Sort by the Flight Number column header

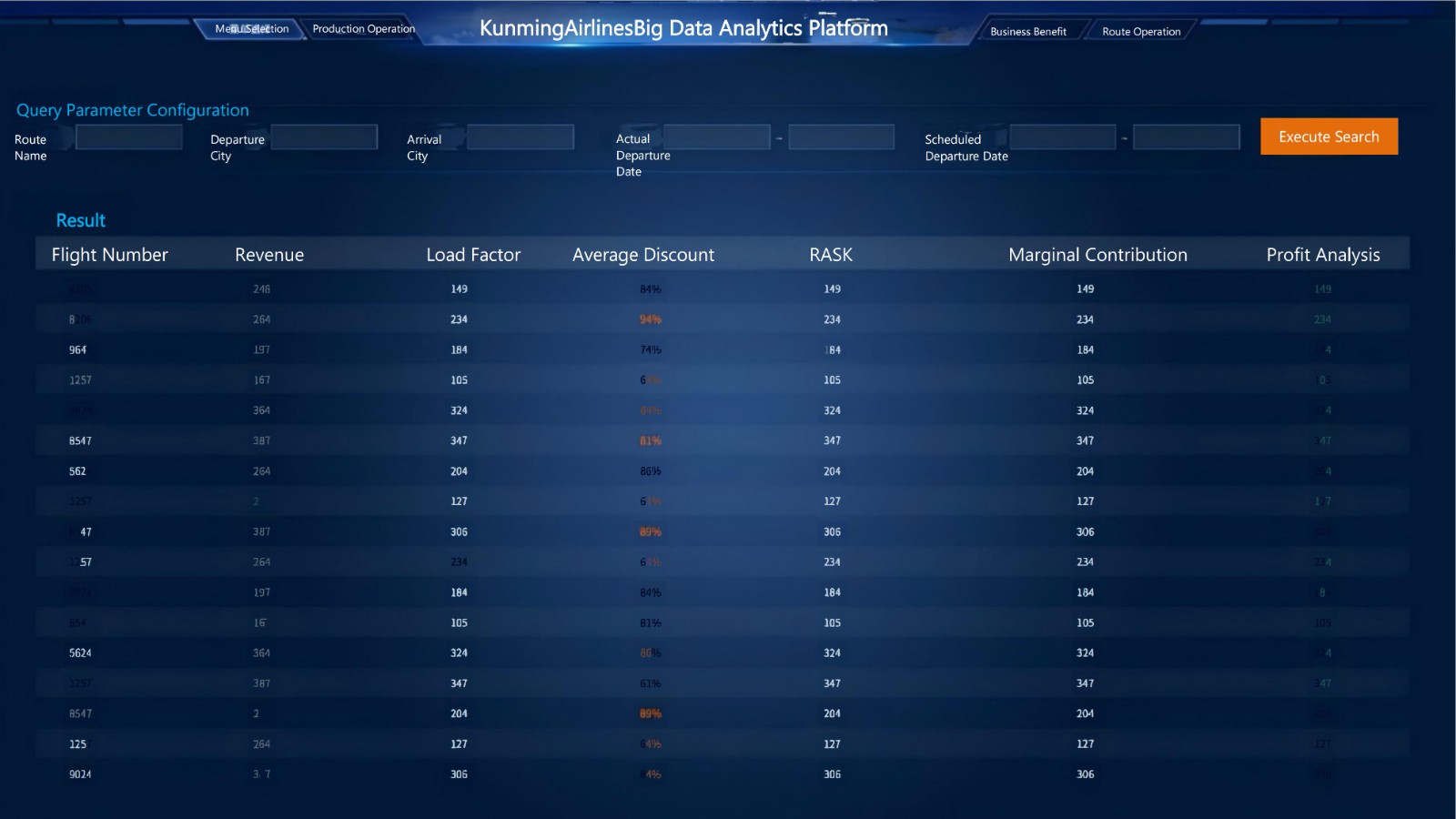[x=109, y=255]
